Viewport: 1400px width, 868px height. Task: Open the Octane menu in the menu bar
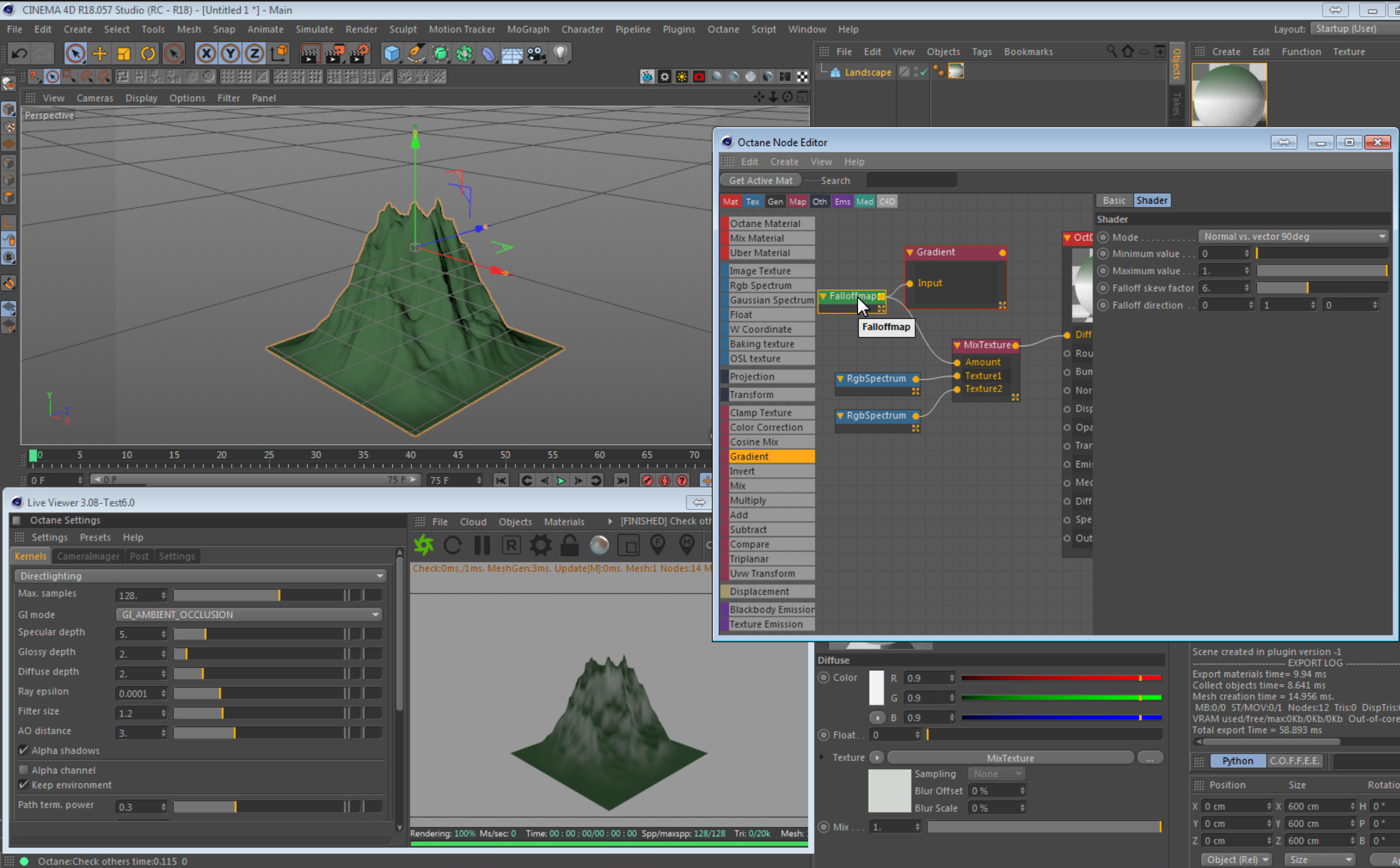pos(723,29)
